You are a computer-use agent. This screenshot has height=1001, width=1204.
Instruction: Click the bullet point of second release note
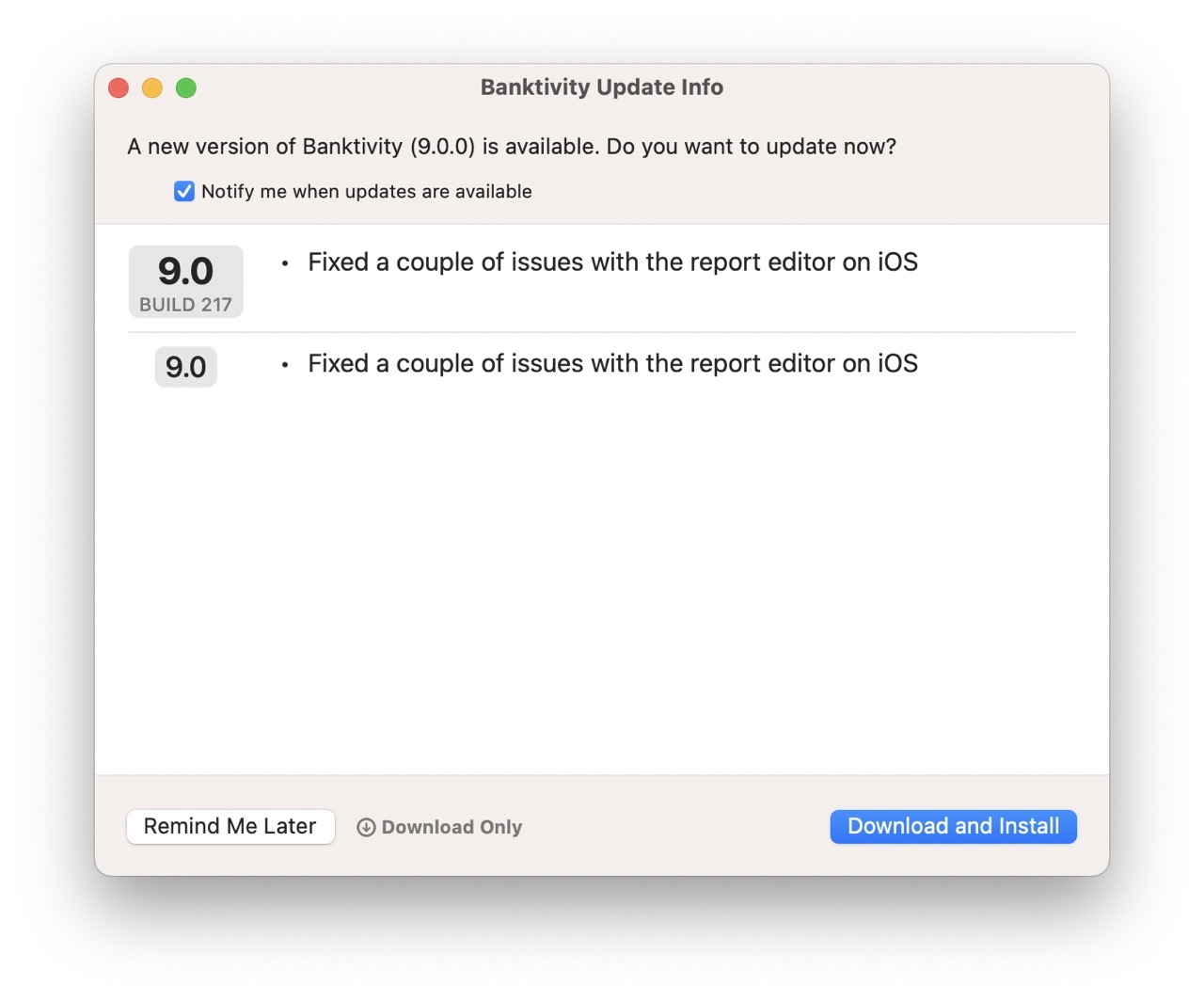point(284,365)
